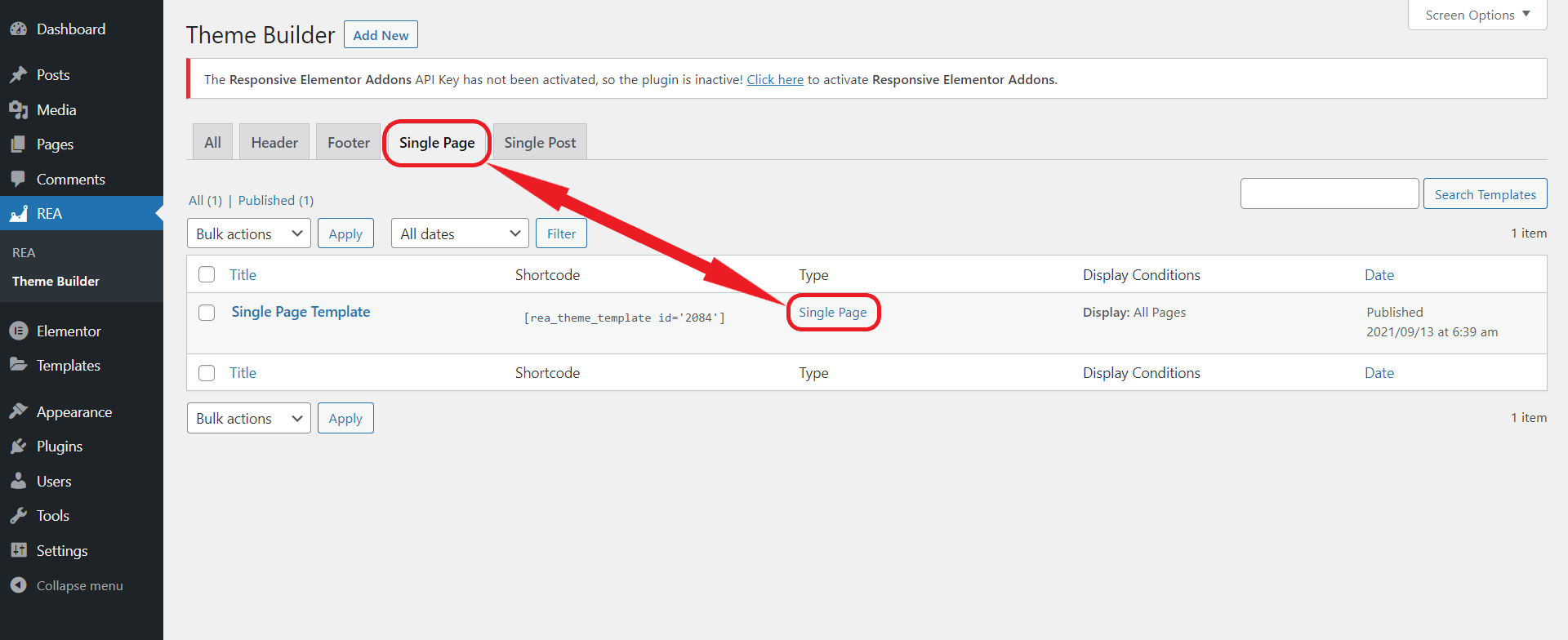Click the Elementor logo icon
The image size is (1568, 640).
(x=19, y=331)
